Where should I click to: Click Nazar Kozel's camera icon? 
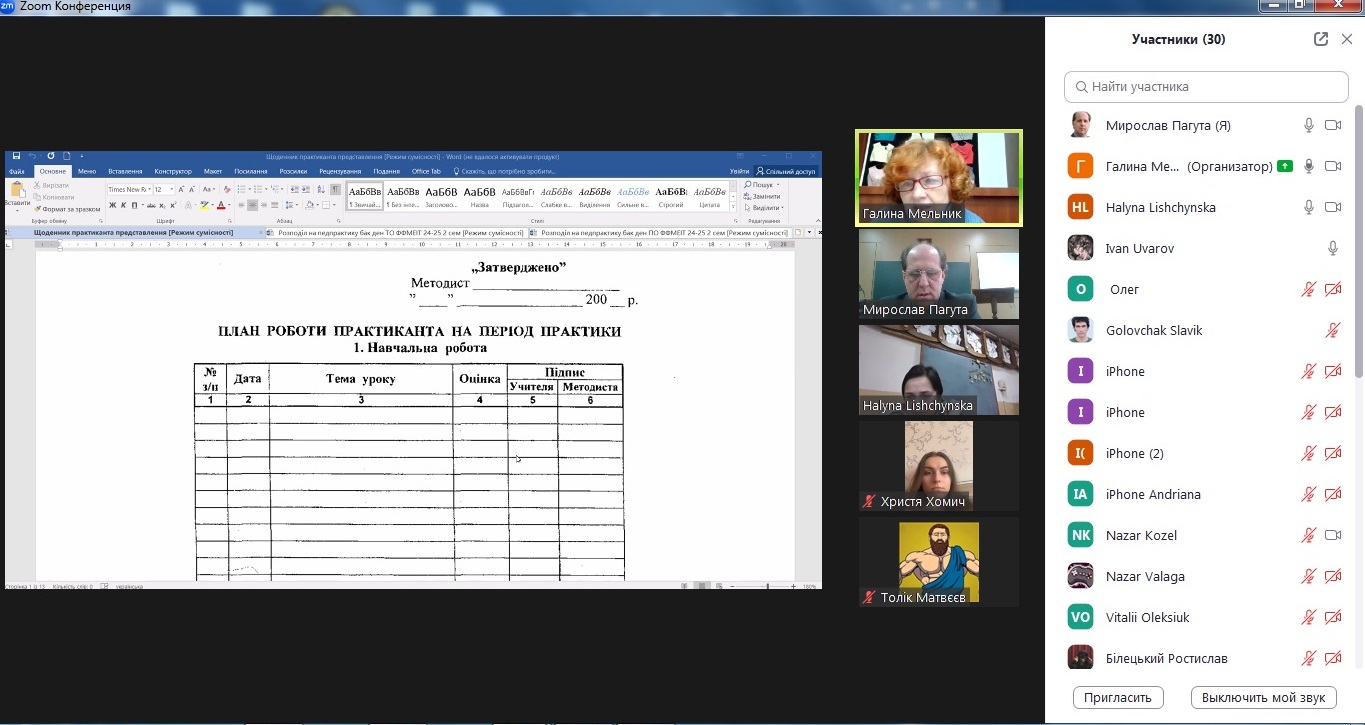tap(1332, 535)
